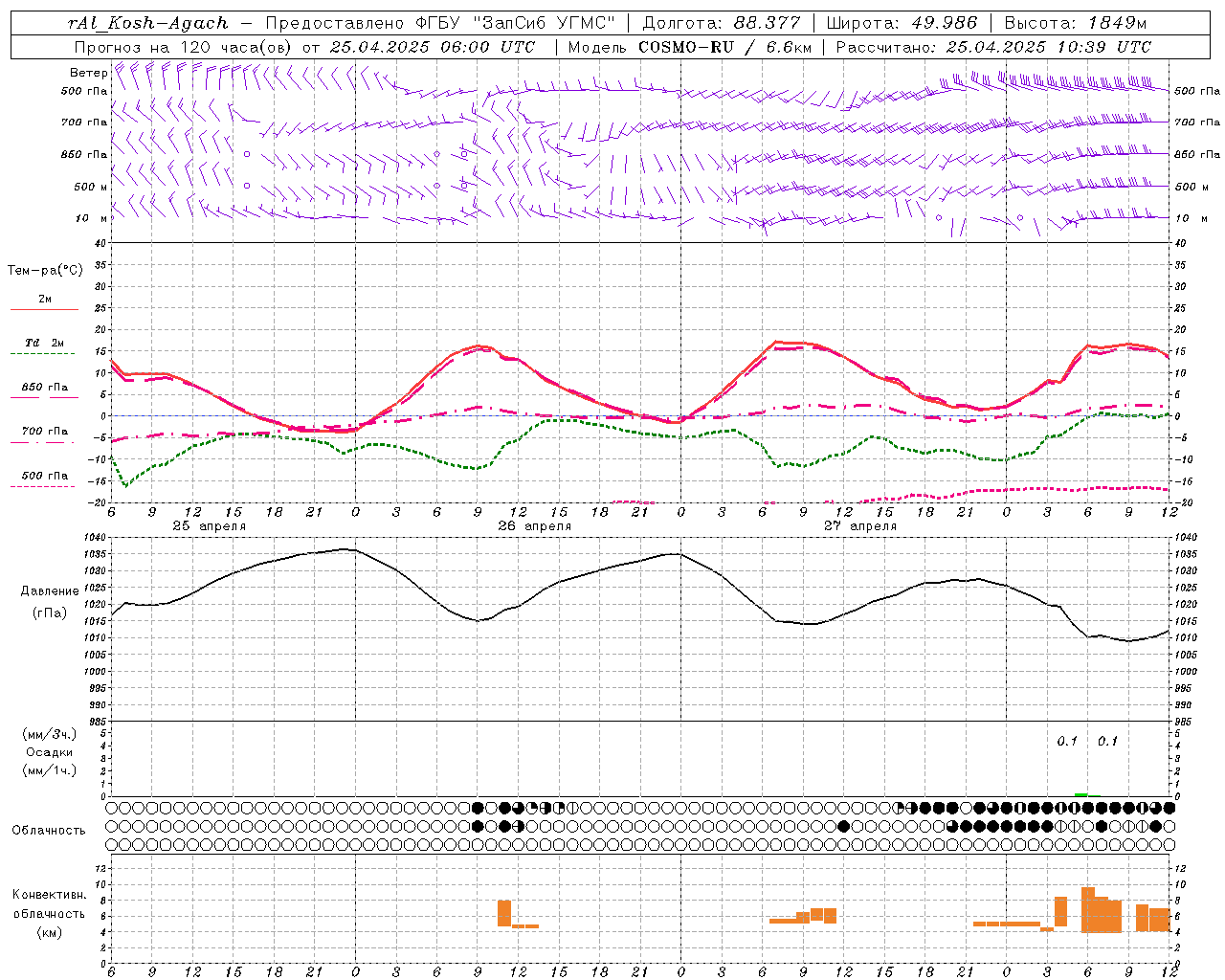Image resolution: width=1225 pixels, height=980 pixels.
Task: Click the (гПа) pressure unit label
Action: tap(50, 612)
